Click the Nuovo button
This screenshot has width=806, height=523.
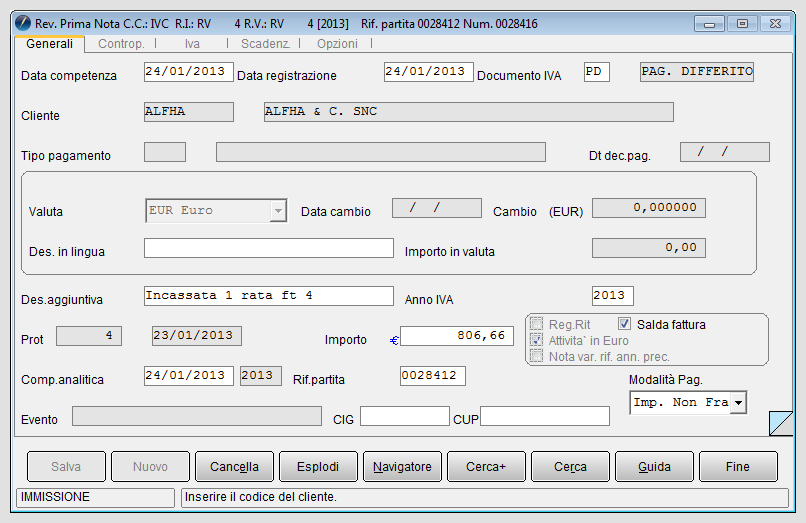[x=150, y=466]
